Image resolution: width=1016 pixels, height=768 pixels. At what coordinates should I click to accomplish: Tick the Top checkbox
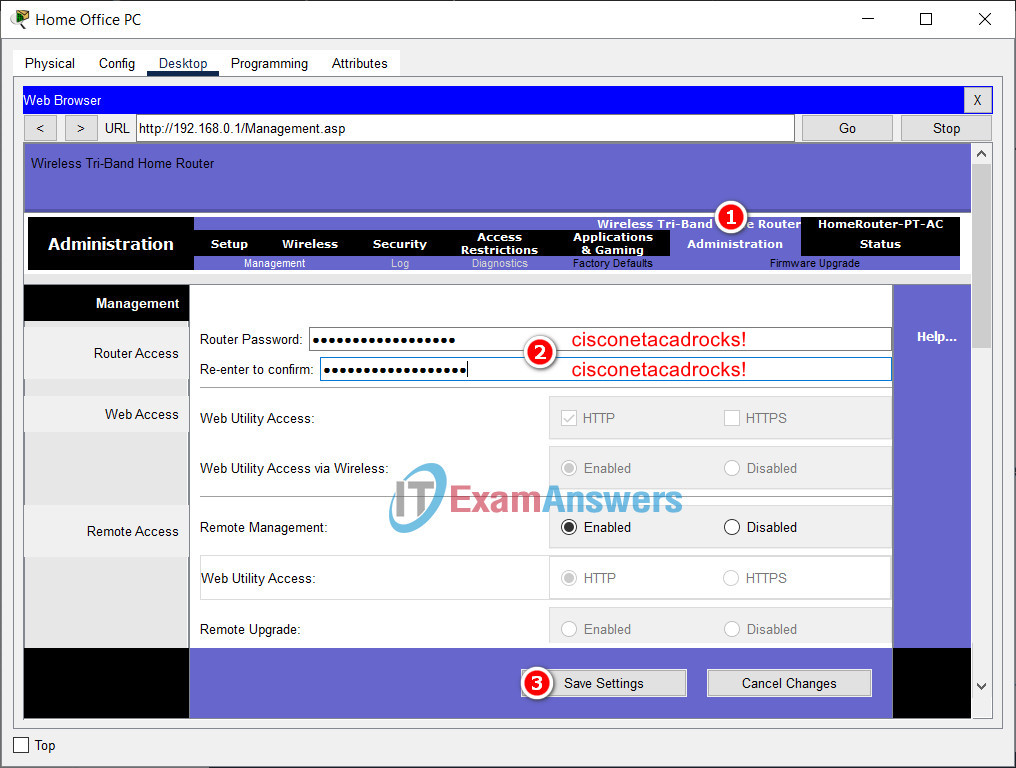[21, 745]
